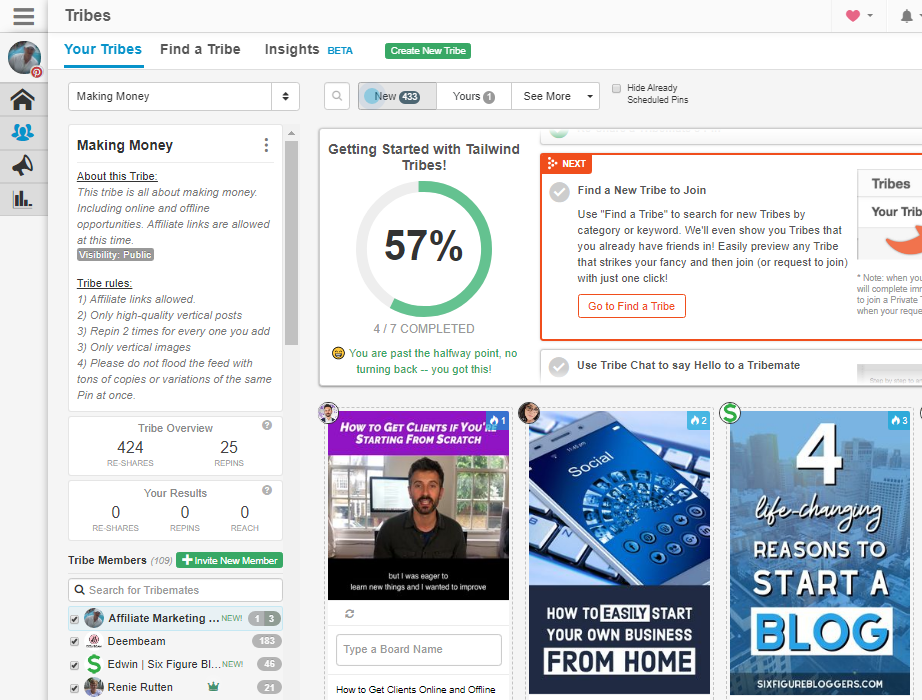922x700 pixels.
Task: Click Invite New Member button
Action: (x=229, y=560)
